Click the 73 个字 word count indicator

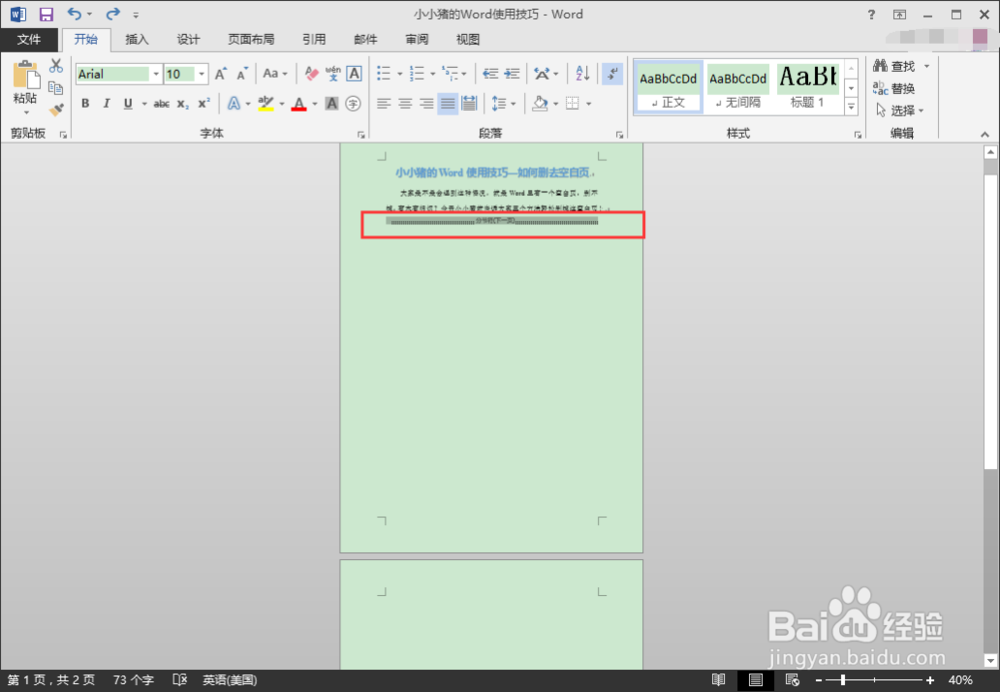[132, 680]
